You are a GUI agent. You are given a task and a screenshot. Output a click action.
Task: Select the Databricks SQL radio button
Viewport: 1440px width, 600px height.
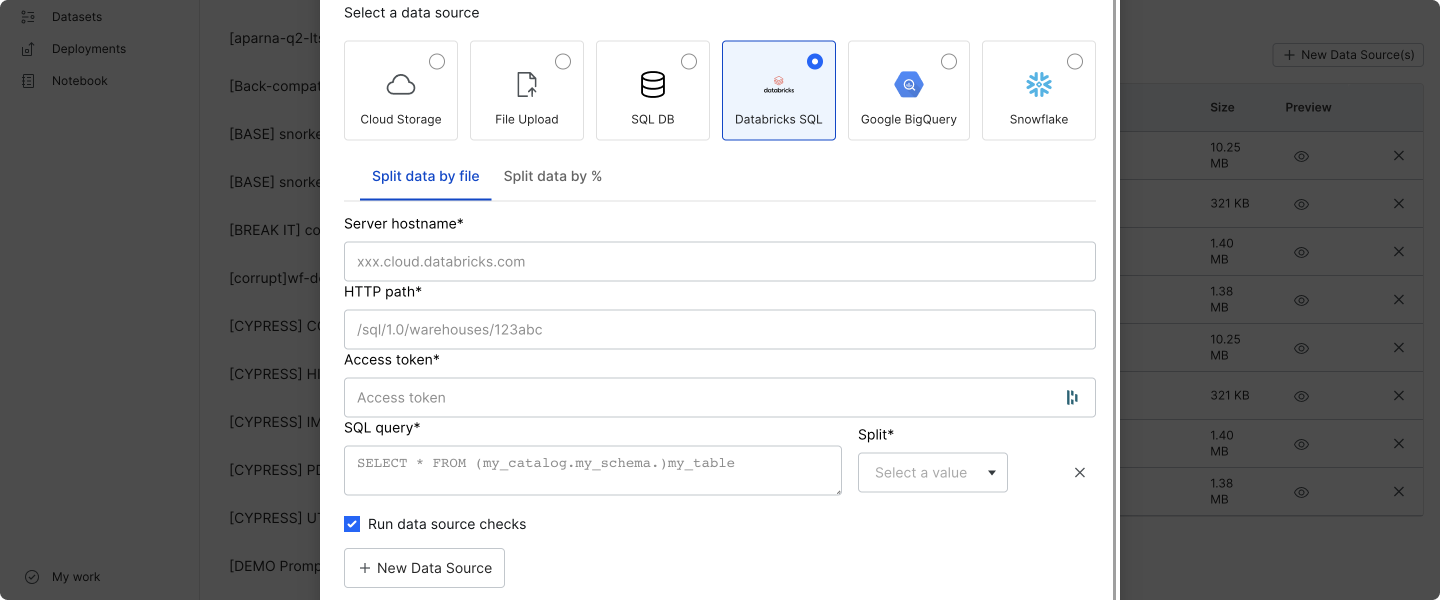tap(815, 62)
